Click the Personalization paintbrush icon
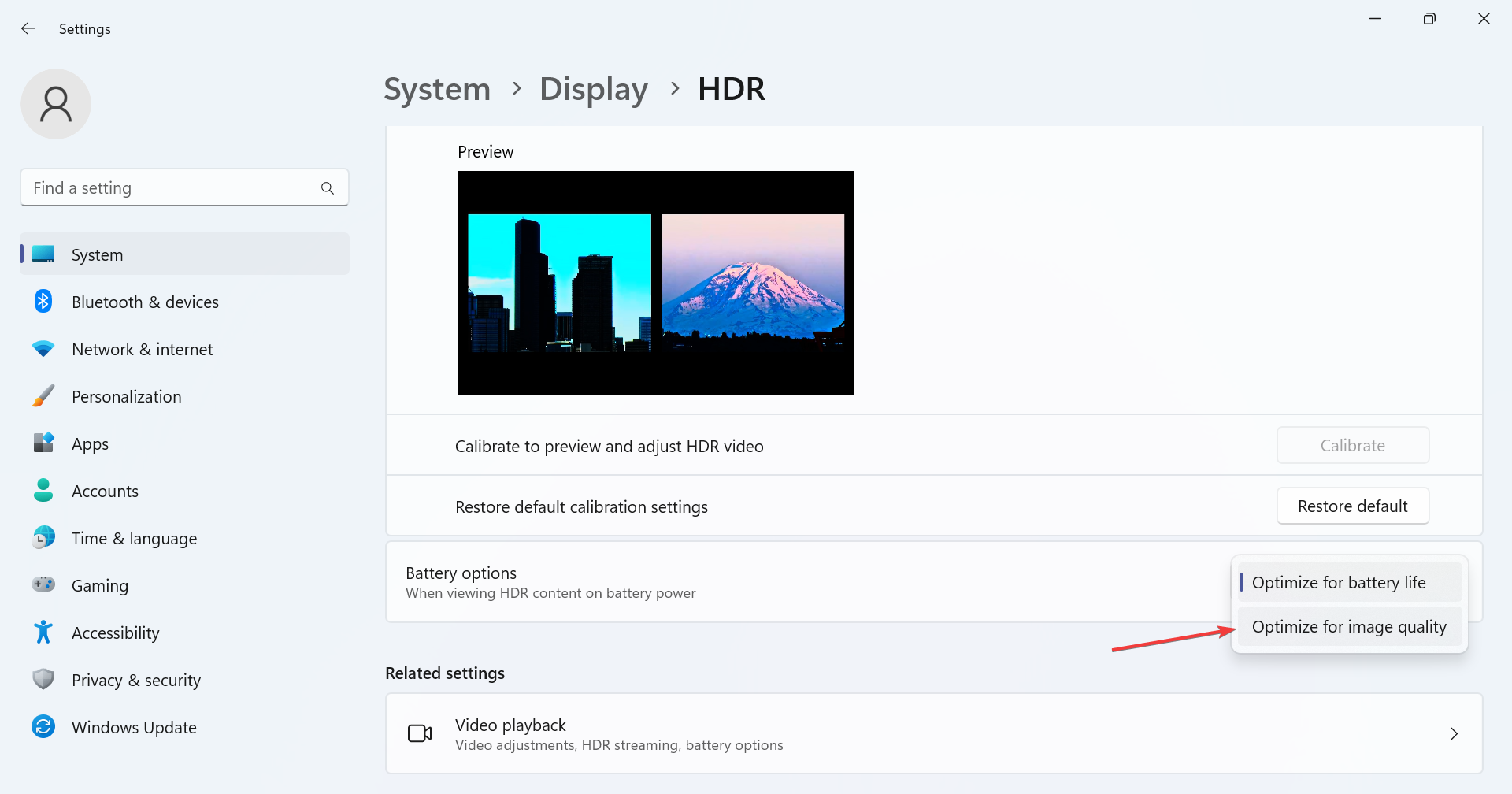The height and width of the screenshot is (794, 1512). (43, 395)
